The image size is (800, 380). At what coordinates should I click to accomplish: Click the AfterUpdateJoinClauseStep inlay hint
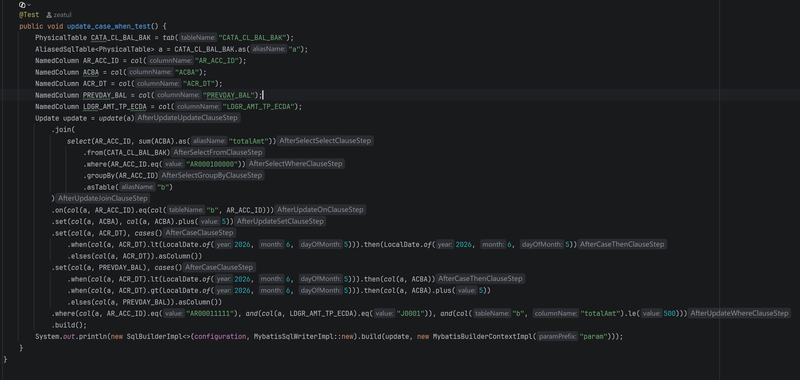pos(103,198)
